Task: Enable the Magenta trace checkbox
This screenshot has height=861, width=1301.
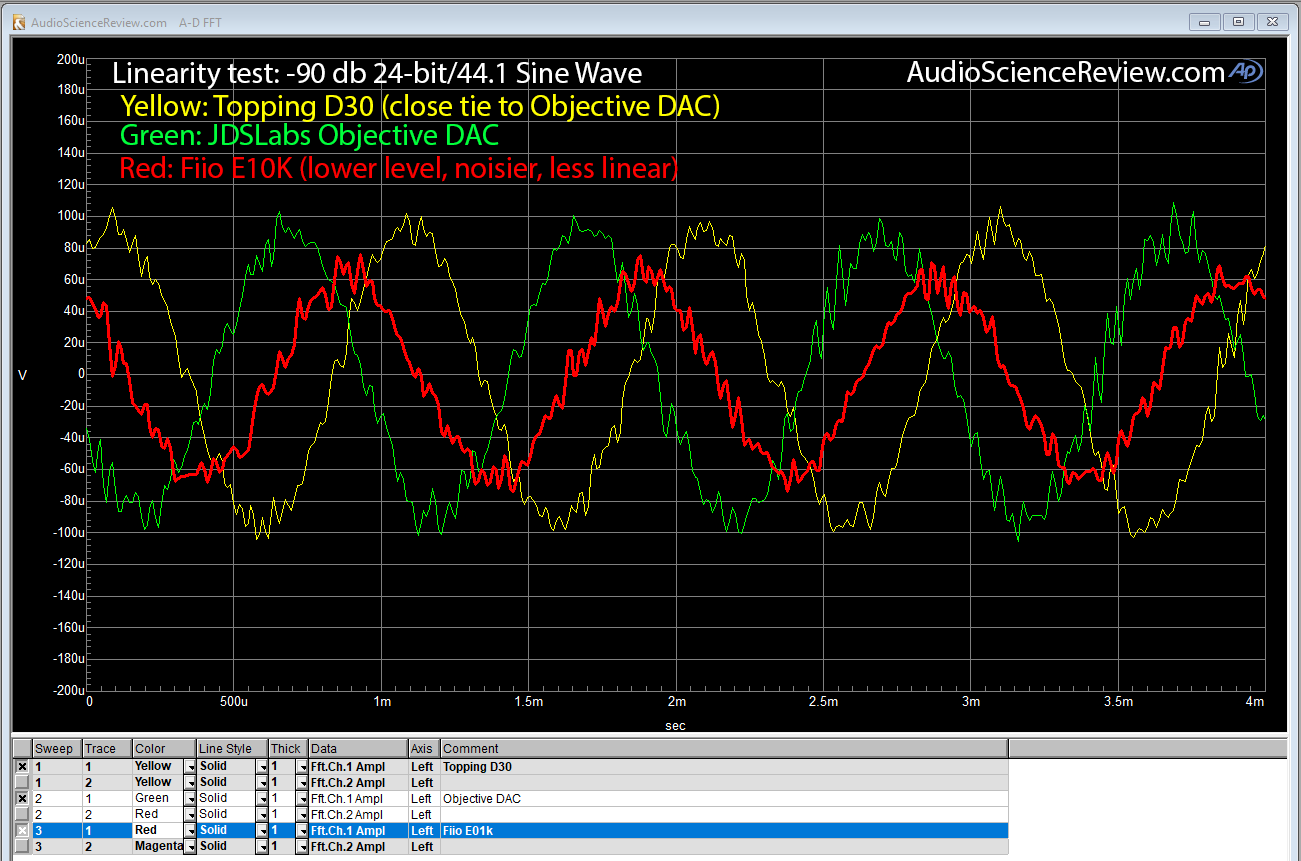Action: click(x=22, y=846)
